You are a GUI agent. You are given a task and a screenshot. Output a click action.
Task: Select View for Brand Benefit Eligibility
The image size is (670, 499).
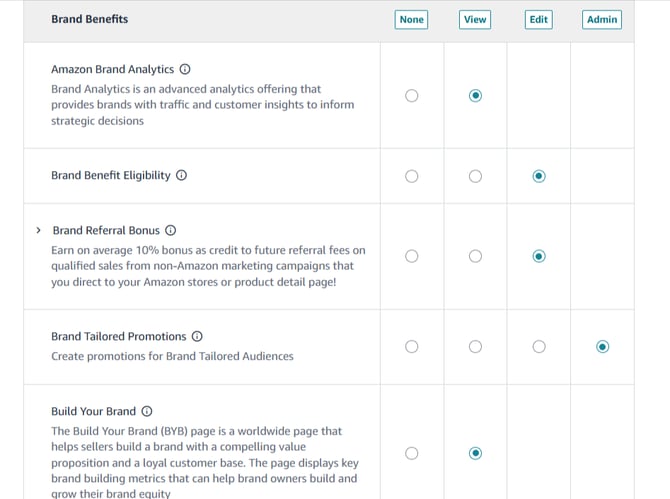pyautogui.click(x=475, y=176)
